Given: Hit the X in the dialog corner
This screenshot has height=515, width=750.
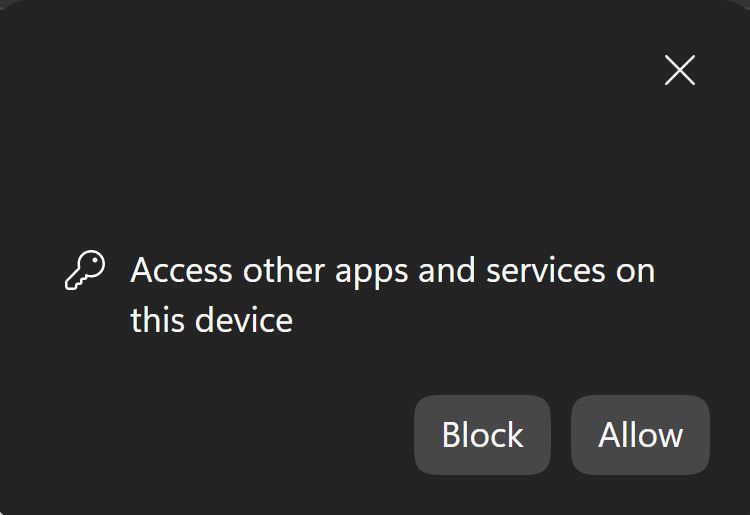Looking at the screenshot, I should coord(680,70).
